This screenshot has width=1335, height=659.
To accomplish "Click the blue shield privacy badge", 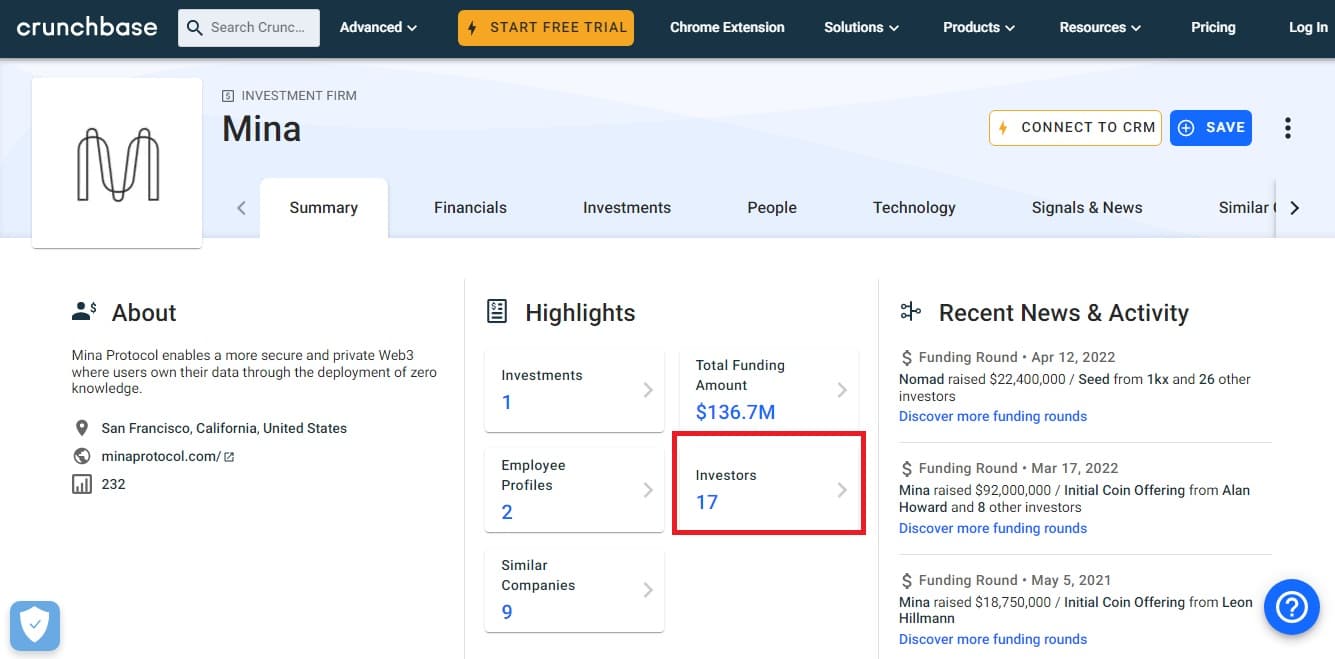I will 35,626.
